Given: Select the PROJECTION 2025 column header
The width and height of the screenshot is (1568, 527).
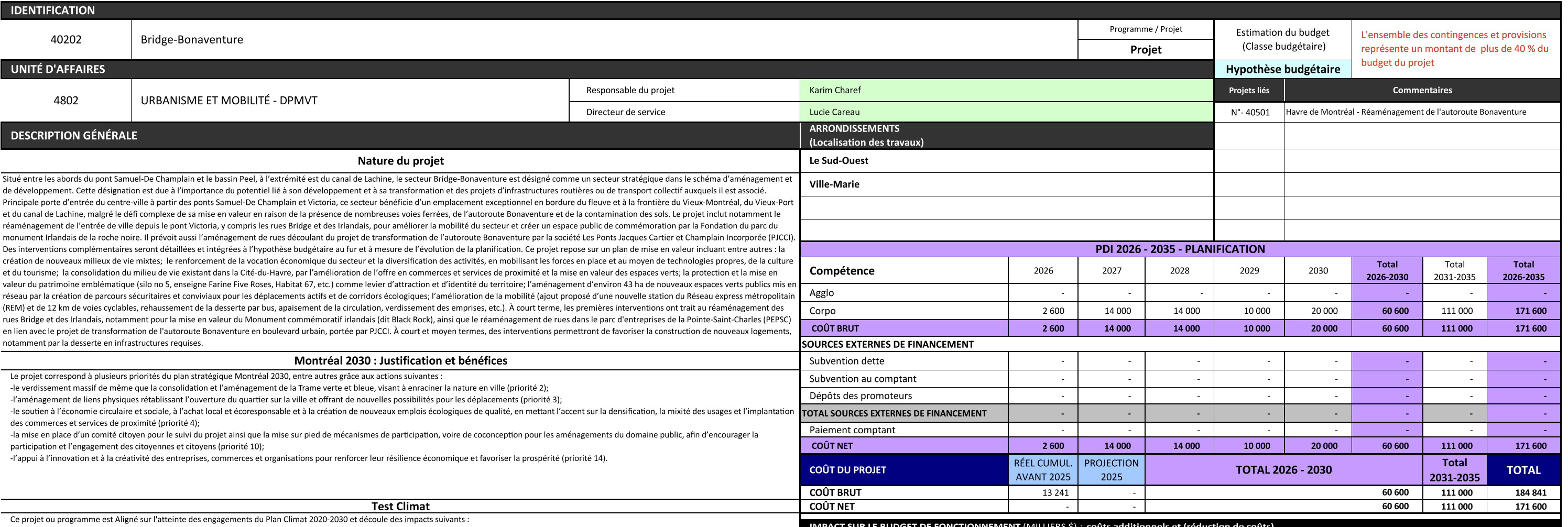Looking at the screenshot, I should pos(1111,470).
